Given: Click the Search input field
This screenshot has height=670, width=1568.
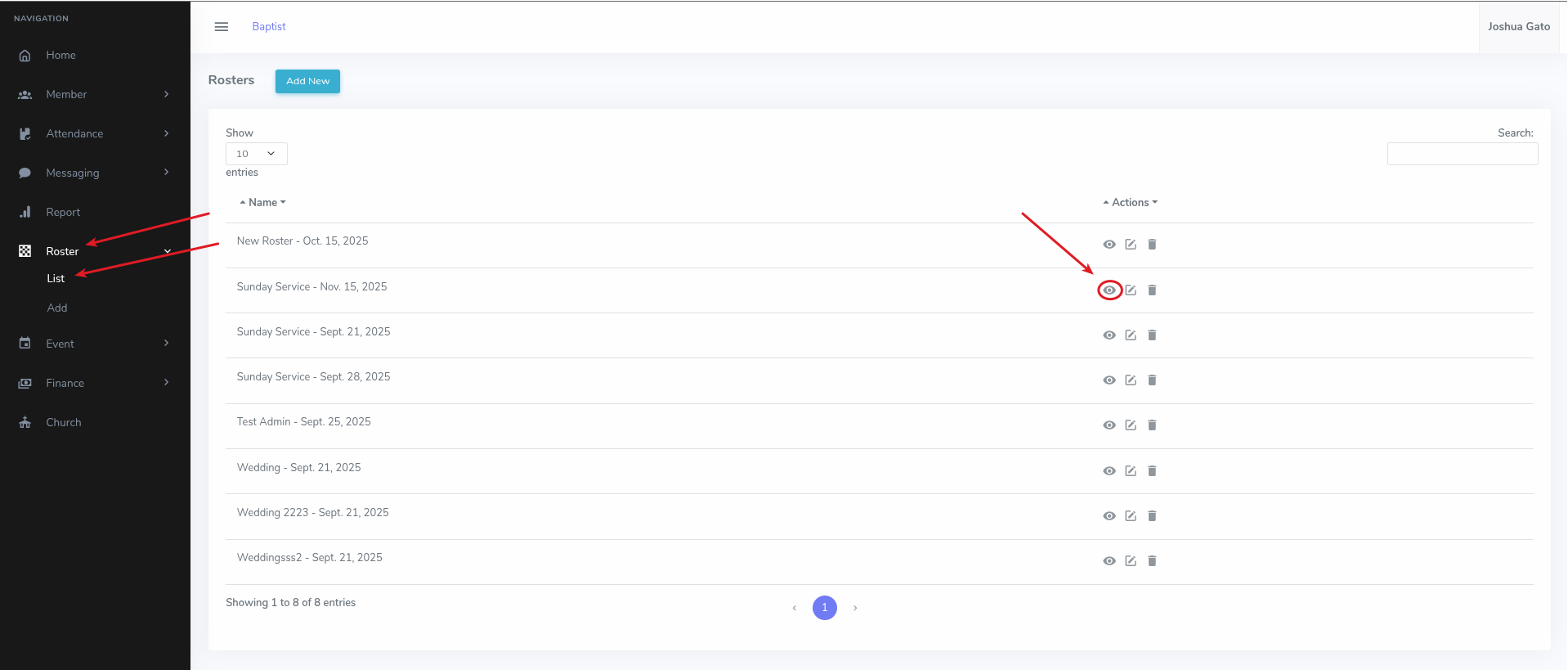Looking at the screenshot, I should (1462, 154).
